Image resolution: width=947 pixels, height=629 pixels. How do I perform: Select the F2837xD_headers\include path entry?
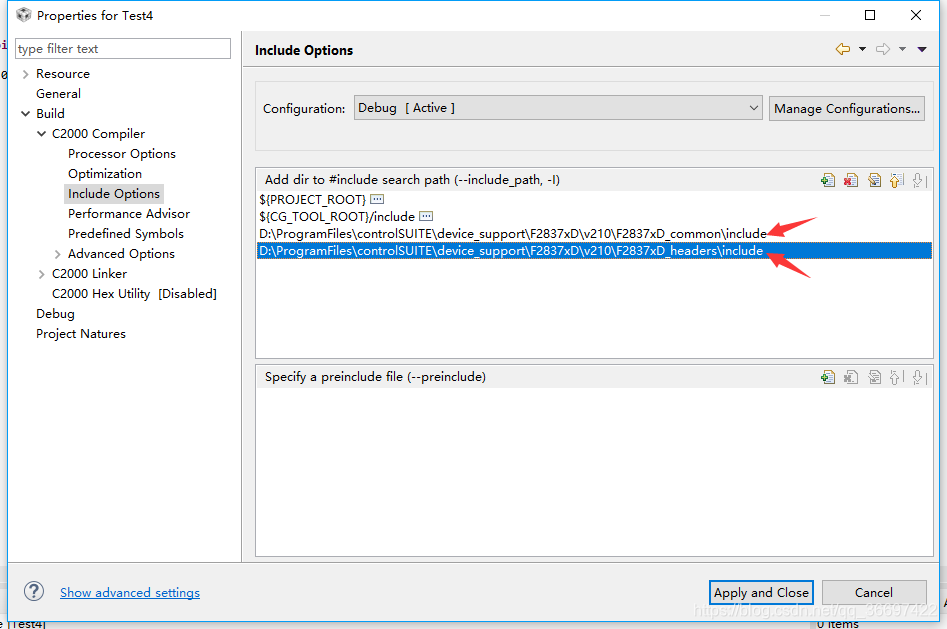coord(594,251)
